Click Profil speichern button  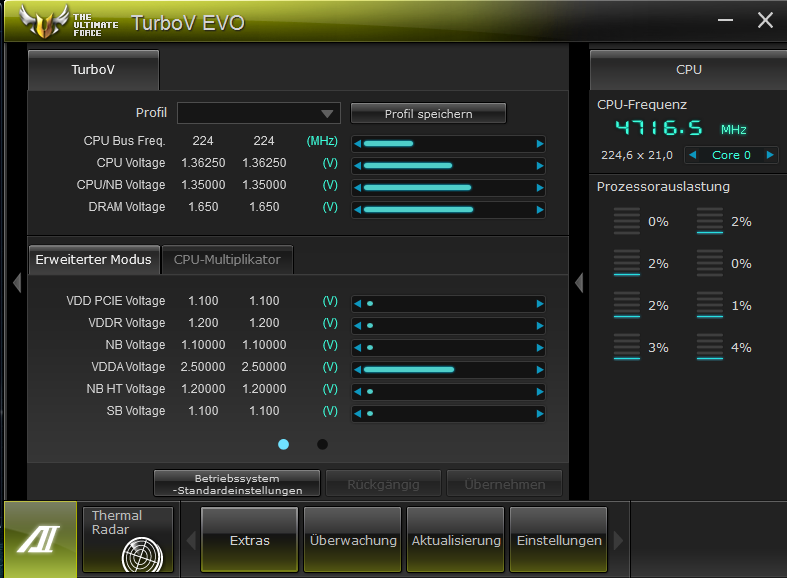click(x=428, y=113)
